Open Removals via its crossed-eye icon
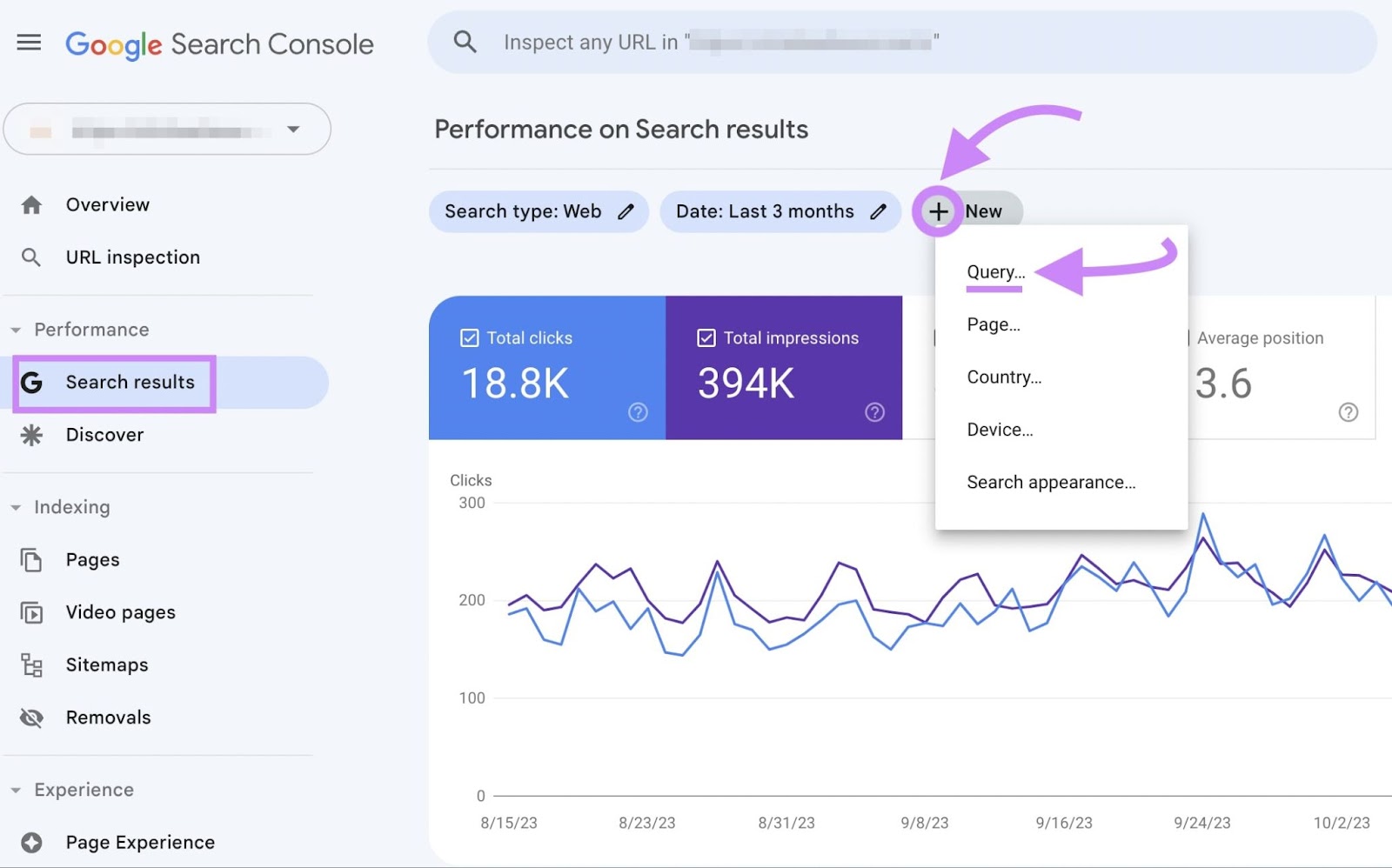 (x=31, y=718)
